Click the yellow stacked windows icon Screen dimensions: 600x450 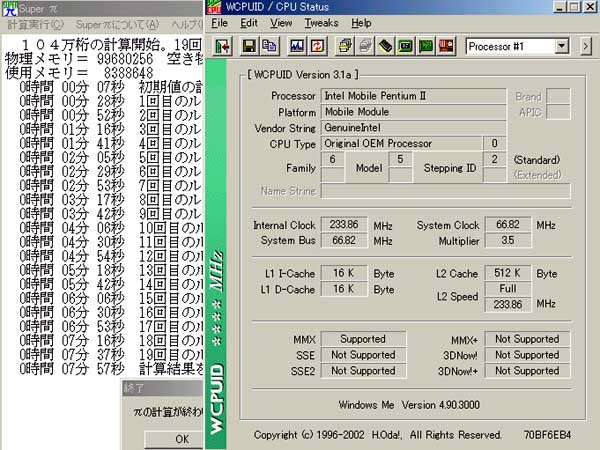coord(345,47)
